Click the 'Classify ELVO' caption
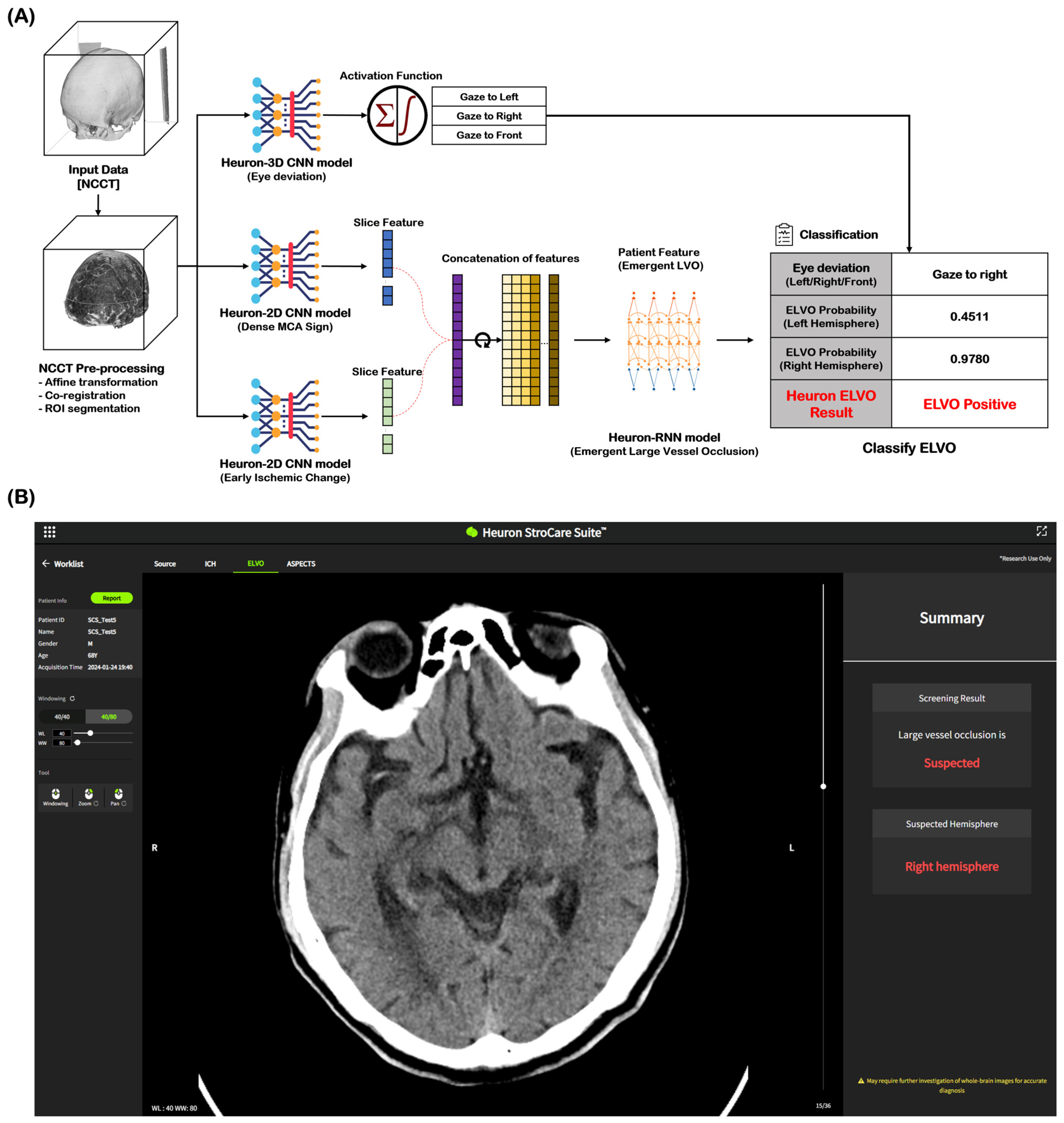Screen dimensions: 1064x1123 pyautogui.click(x=909, y=448)
